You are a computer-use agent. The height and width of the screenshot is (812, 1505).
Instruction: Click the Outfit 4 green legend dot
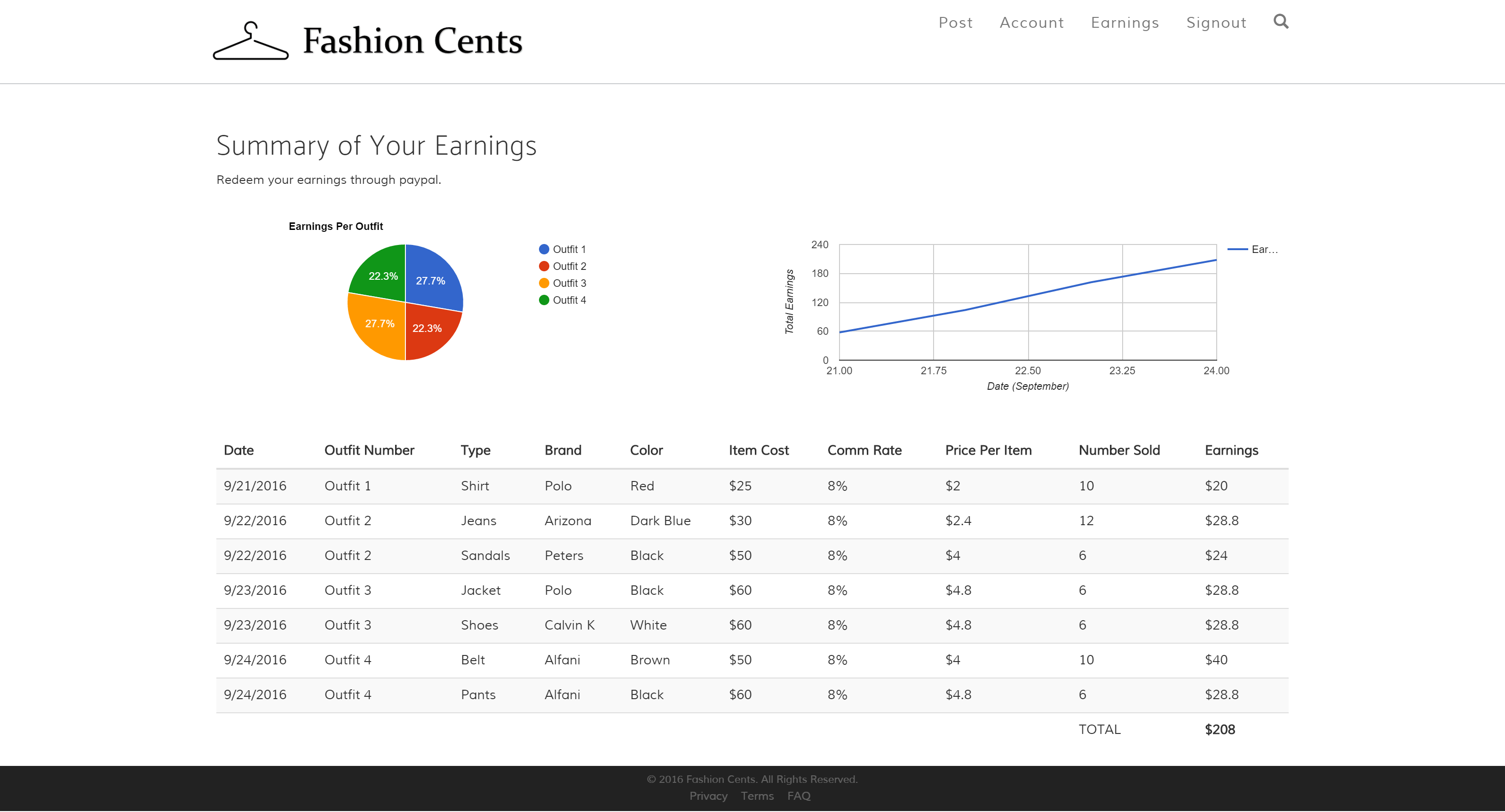tap(544, 300)
